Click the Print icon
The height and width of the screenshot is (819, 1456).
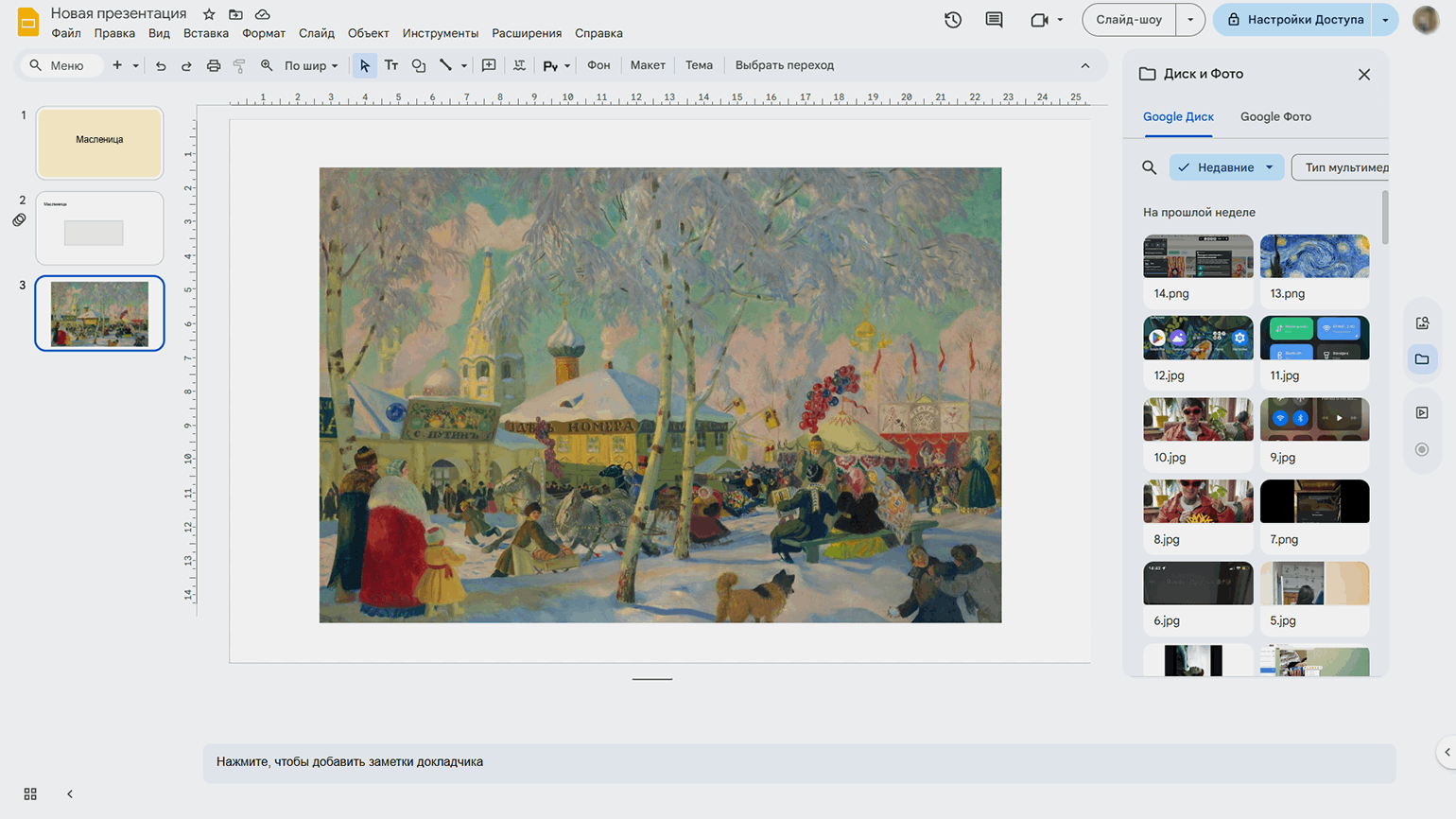tap(214, 65)
